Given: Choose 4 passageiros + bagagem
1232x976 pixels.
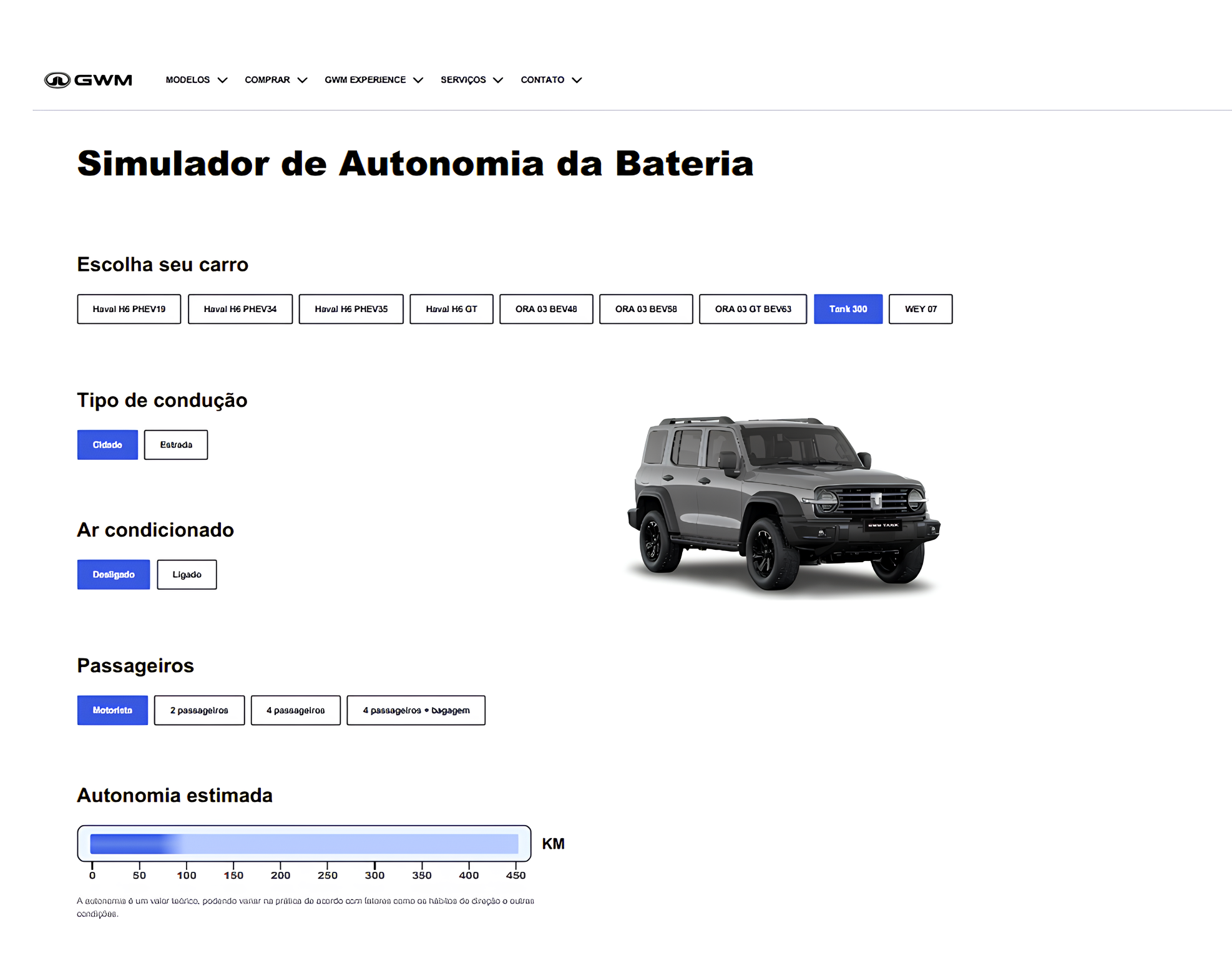Looking at the screenshot, I should point(416,710).
